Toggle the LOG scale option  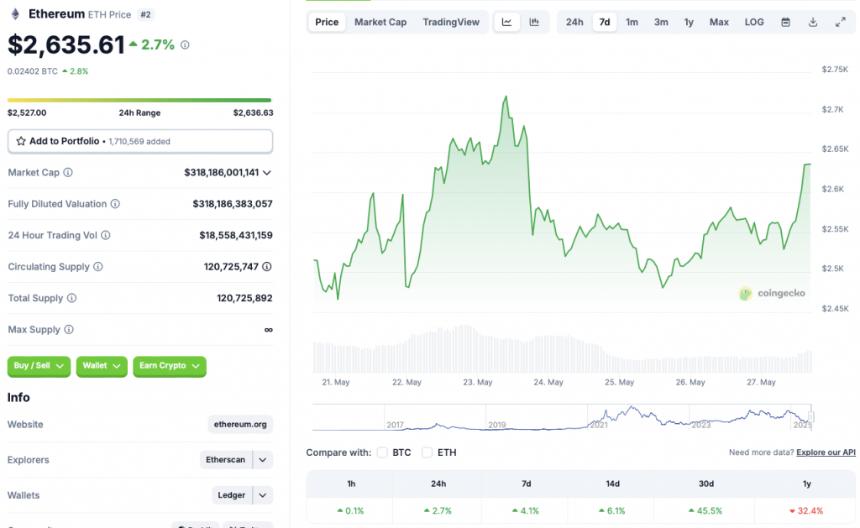pyautogui.click(x=754, y=22)
